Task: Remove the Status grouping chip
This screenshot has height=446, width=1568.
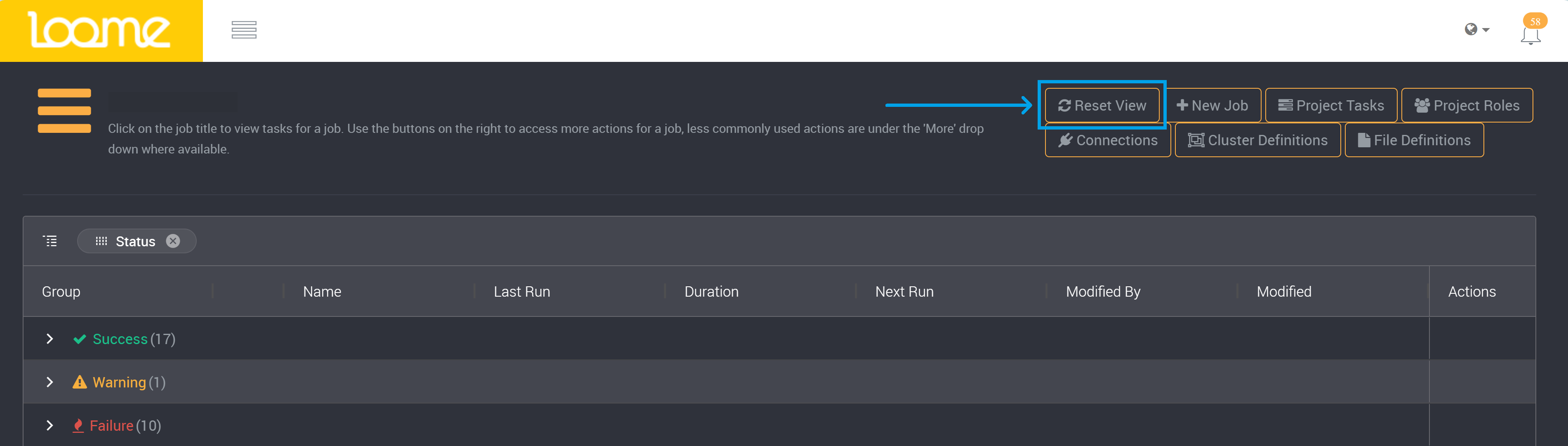Action: tap(173, 241)
